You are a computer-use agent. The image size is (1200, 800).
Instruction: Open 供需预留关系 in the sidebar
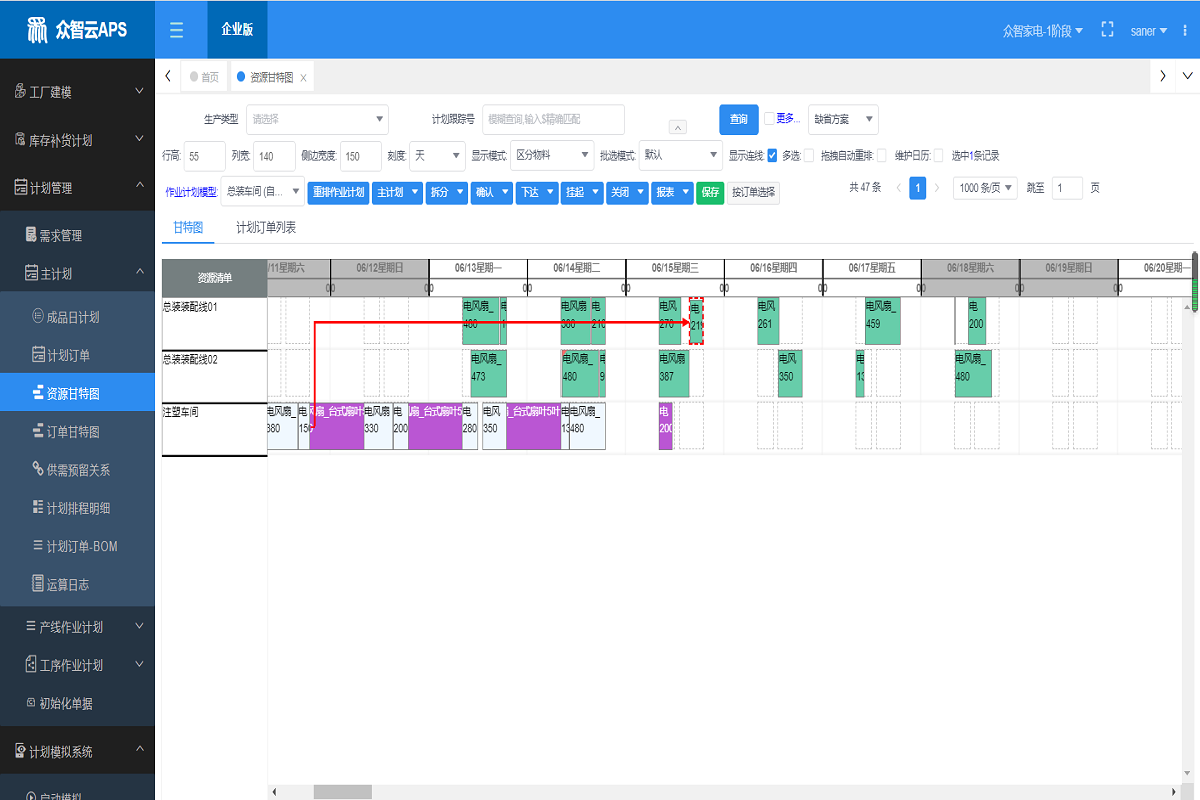[77, 470]
